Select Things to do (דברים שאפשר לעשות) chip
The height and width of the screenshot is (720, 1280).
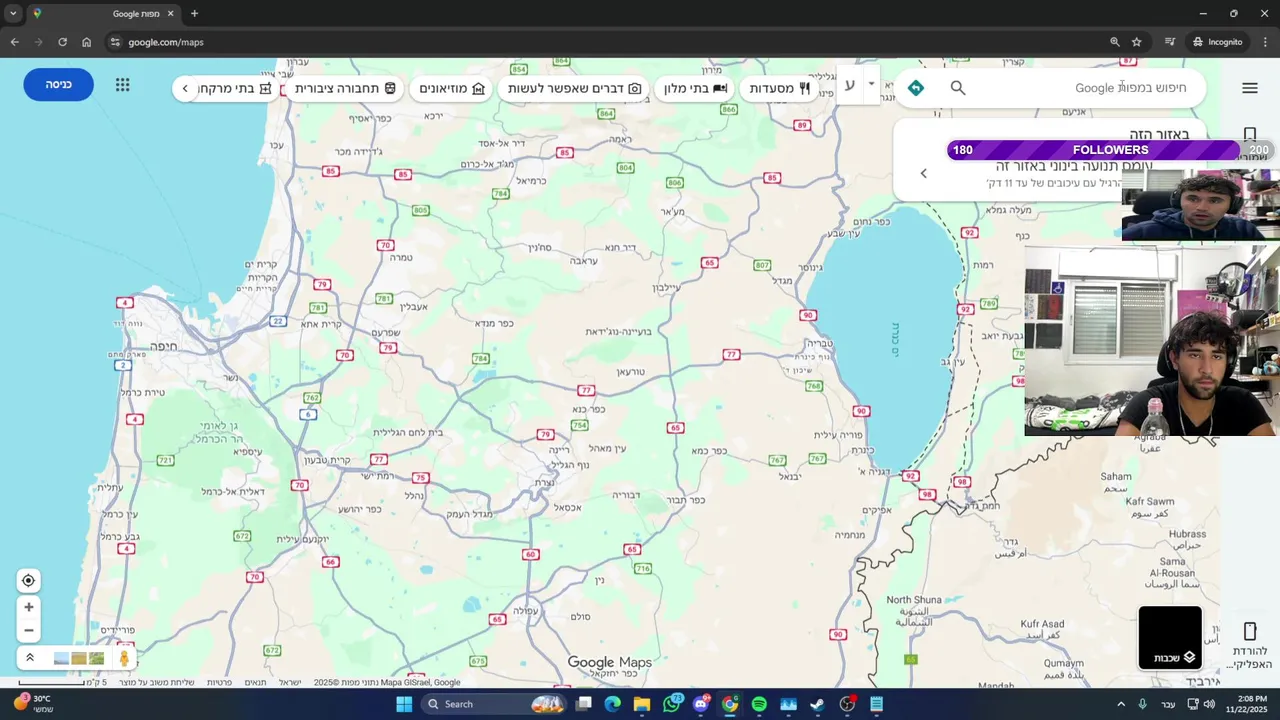[575, 88]
